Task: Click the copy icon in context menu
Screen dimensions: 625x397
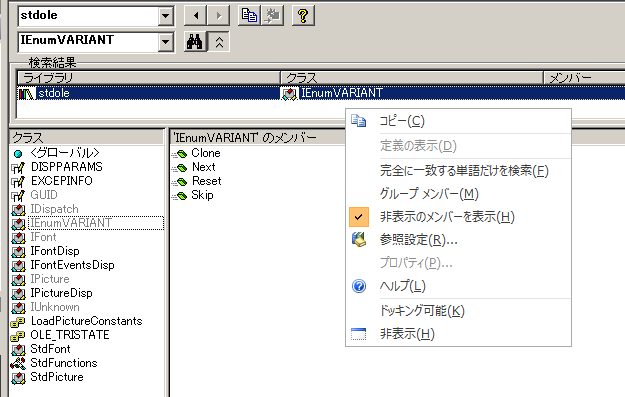Action: 359,121
